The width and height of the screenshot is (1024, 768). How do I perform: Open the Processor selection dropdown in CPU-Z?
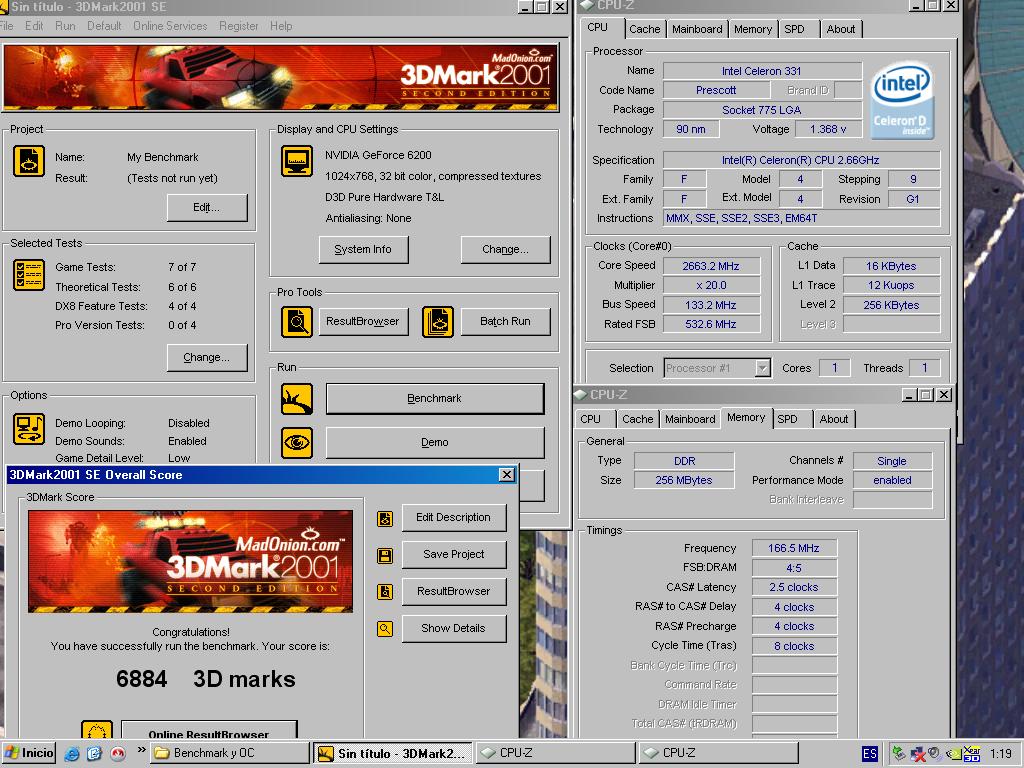pyautogui.click(x=763, y=368)
